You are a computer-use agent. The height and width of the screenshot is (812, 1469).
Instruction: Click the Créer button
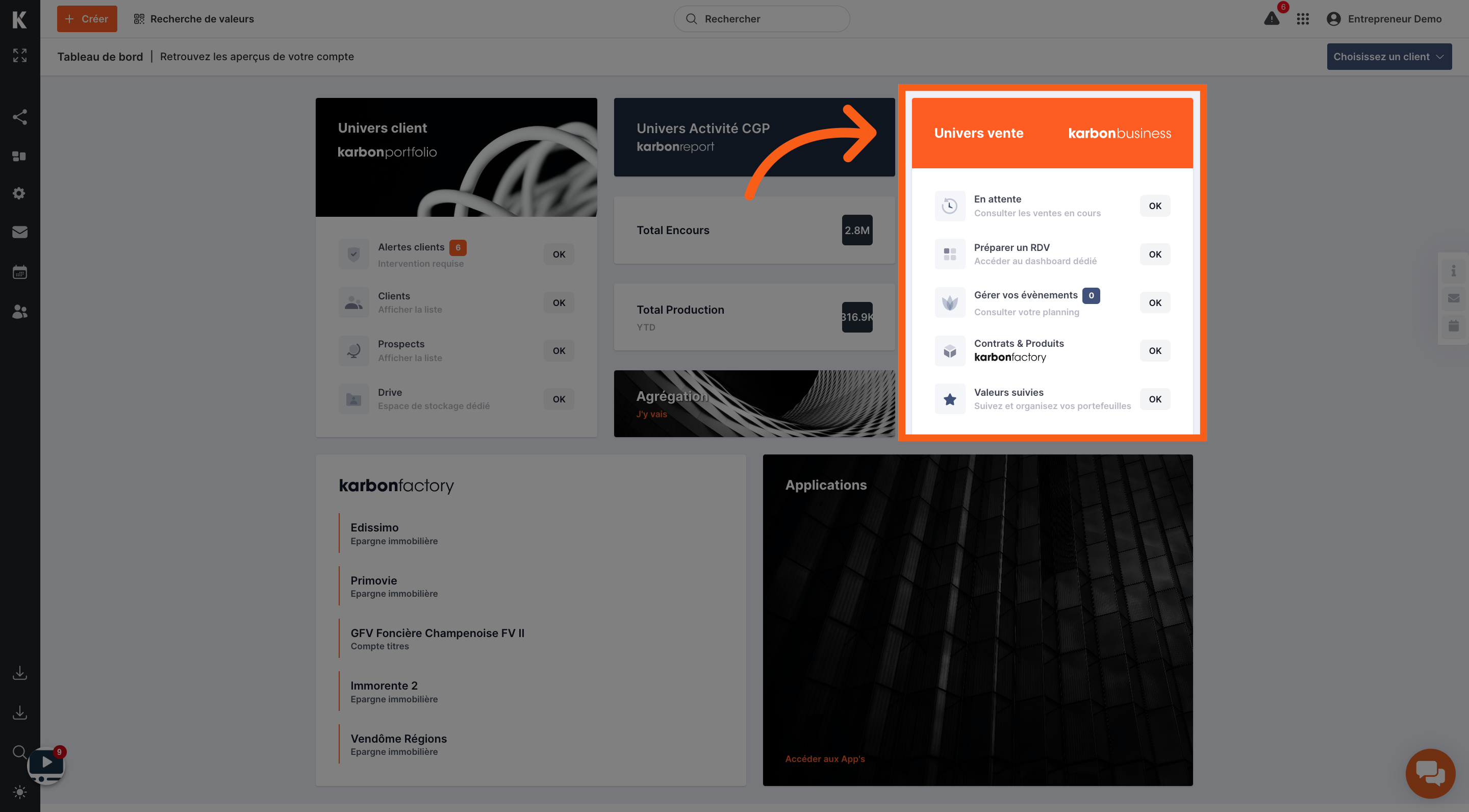pos(87,19)
